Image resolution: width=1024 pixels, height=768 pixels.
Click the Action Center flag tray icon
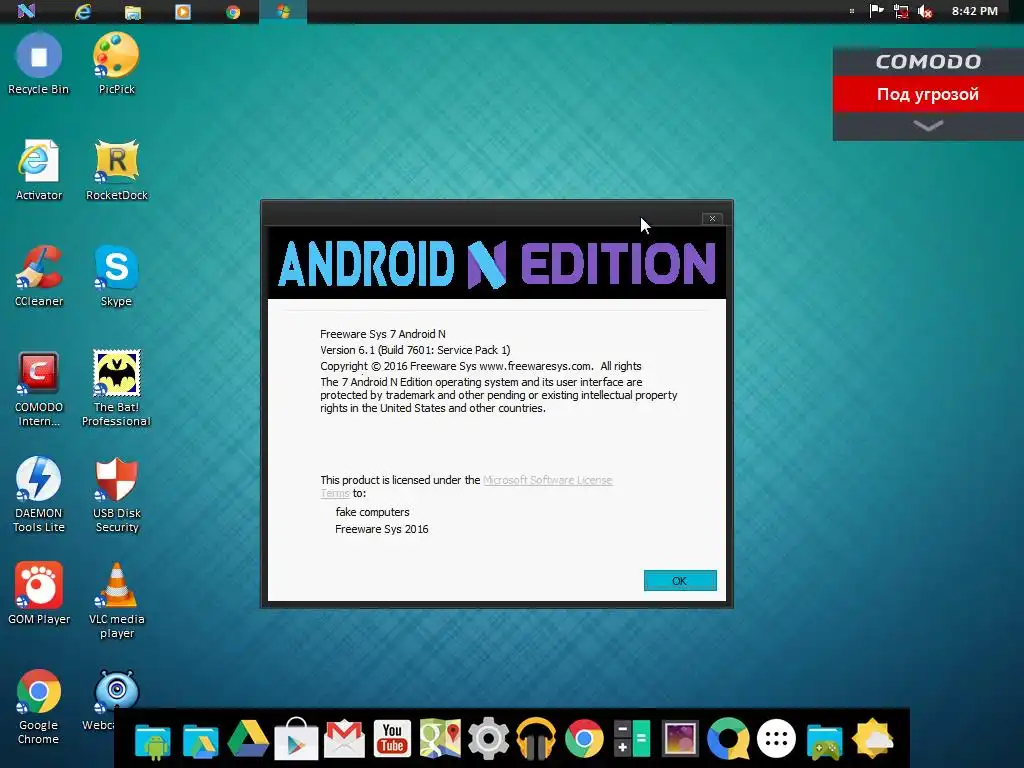tap(876, 11)
